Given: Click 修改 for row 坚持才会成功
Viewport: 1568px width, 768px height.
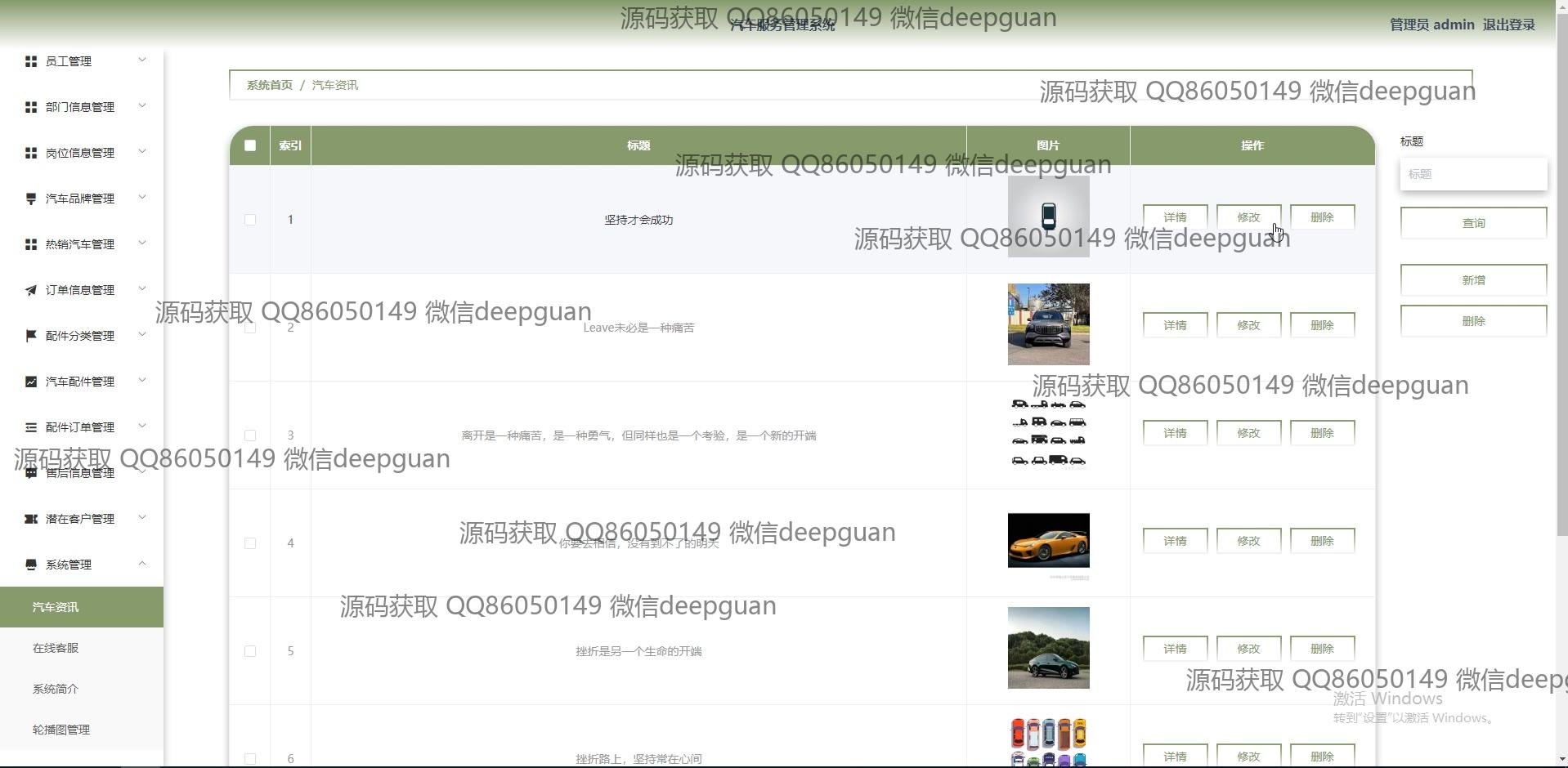Looking at the screenshot, I should [1248, 217].
